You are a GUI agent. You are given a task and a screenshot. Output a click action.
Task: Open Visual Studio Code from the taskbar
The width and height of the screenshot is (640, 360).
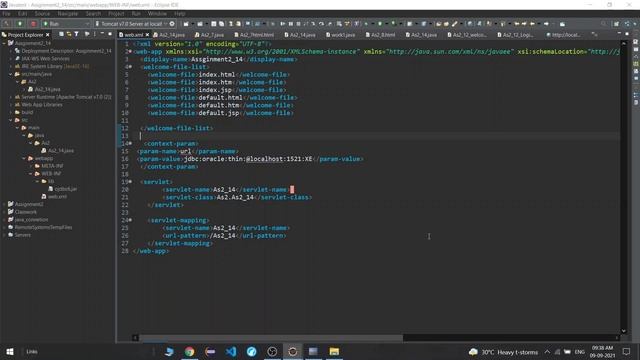[231, 351]
